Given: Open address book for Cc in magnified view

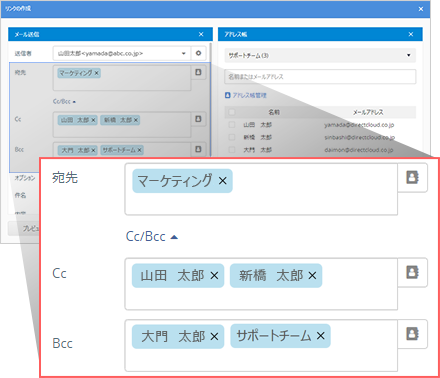Looking at the screenshot, I should point(412,272).
